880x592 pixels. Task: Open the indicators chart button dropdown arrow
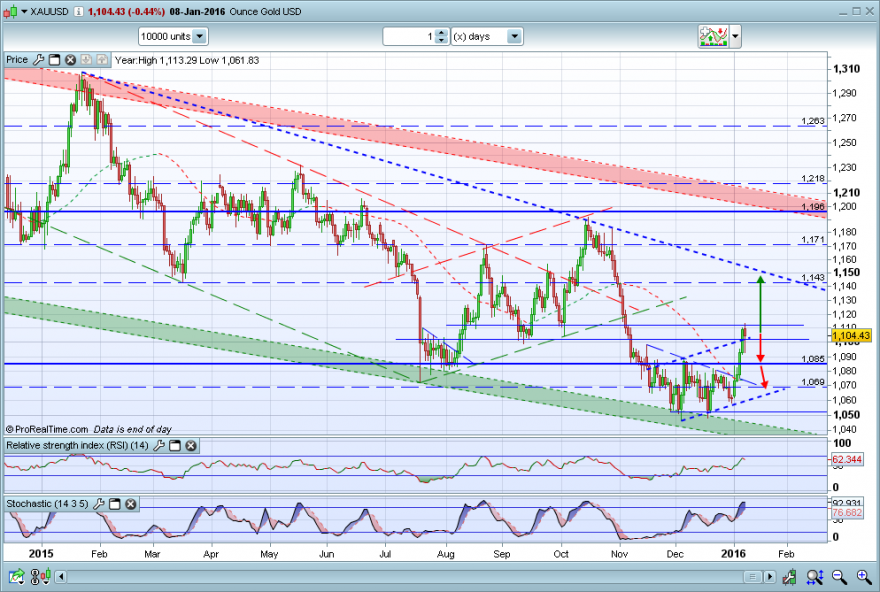coord(735,36)
